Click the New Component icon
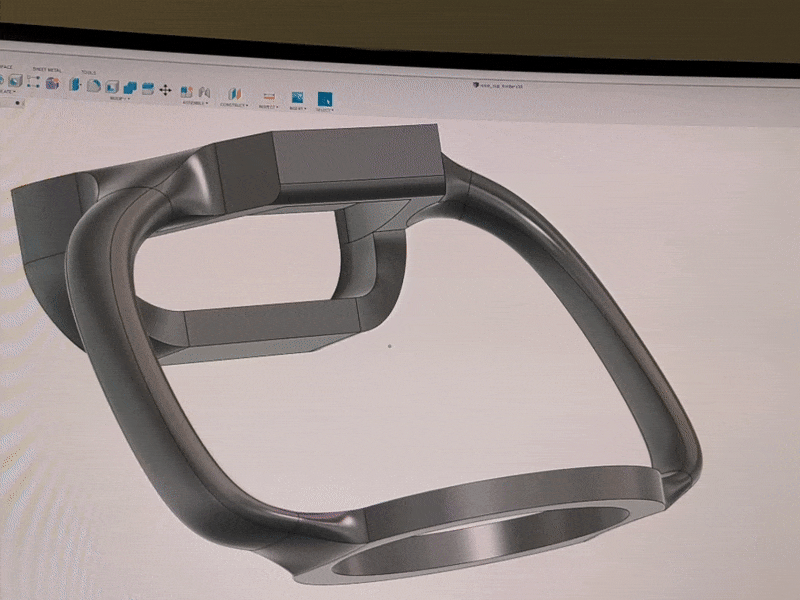 [x=188, y=91]
